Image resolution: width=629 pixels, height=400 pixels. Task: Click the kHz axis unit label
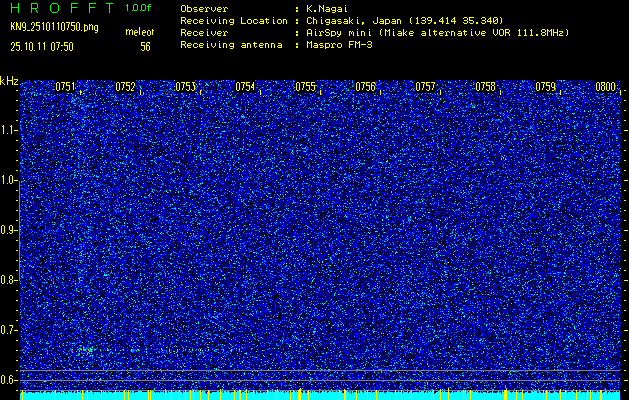pyautogui.click(x=9, y=81)
